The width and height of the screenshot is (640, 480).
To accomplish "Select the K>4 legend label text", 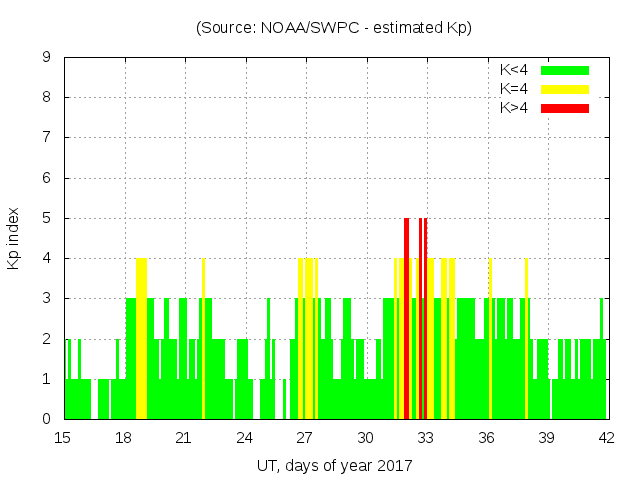I will point(514,107).
